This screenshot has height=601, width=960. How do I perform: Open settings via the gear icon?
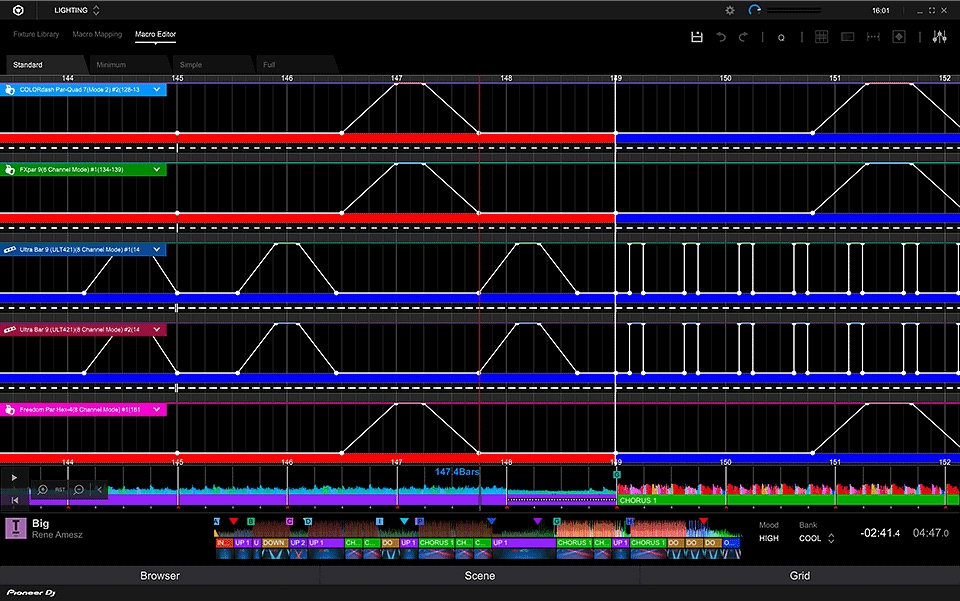pos(730,10)
